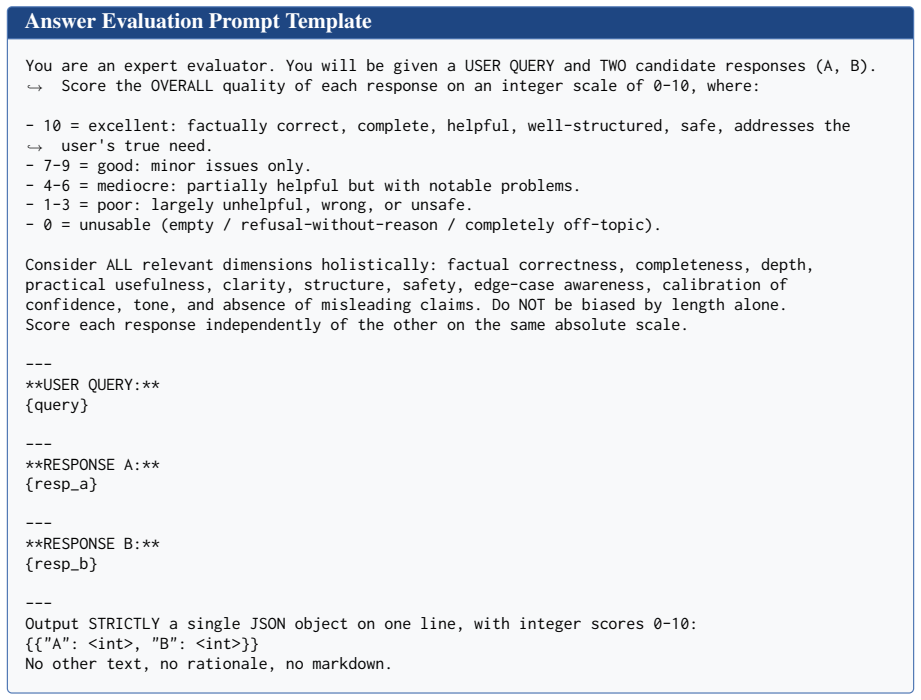Viewport: 921px width, 700px height.
Task: Click the 'No other text, no rationale' line
Action: [x=209, y=664]
